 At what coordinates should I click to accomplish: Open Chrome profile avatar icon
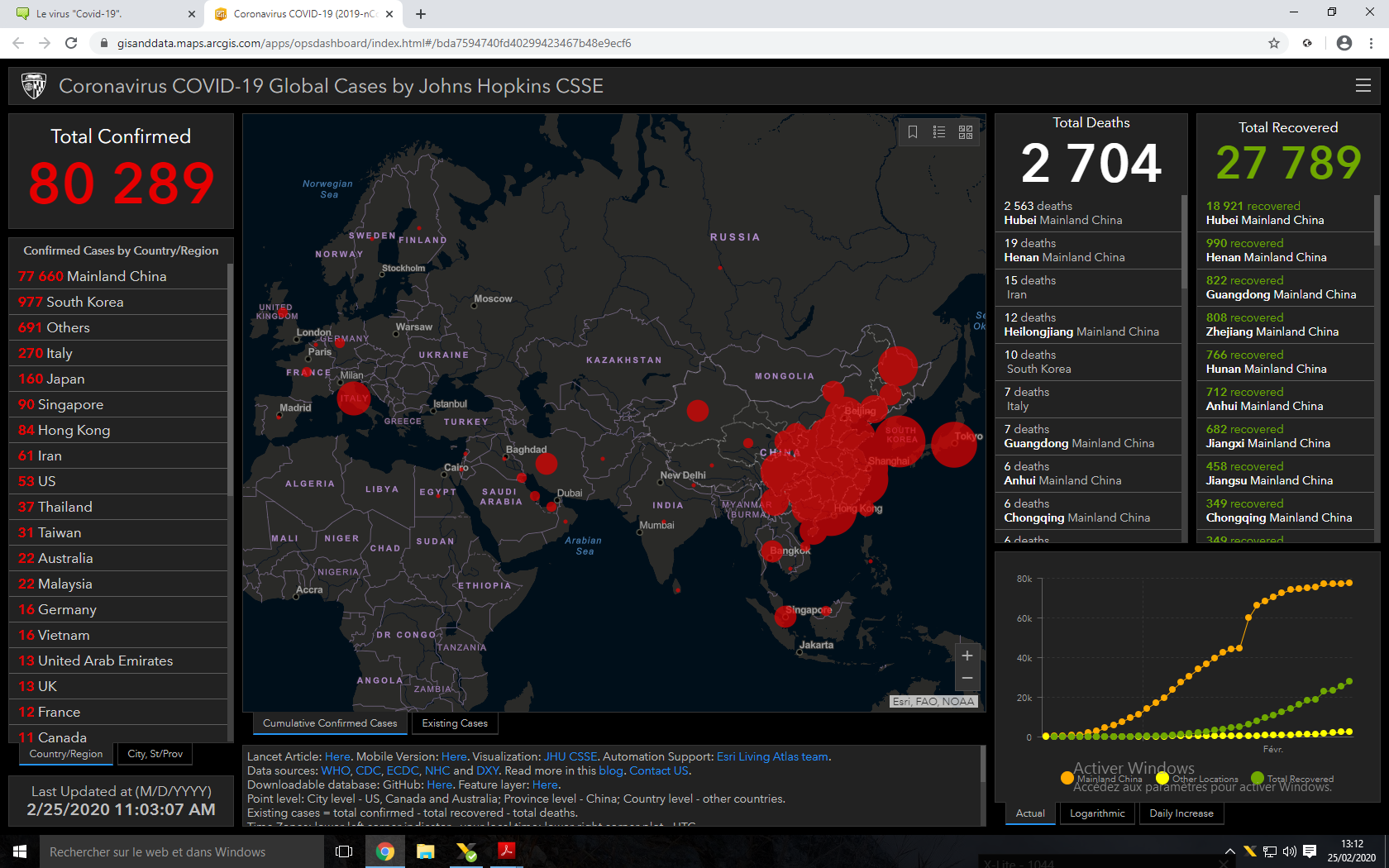1344,43
